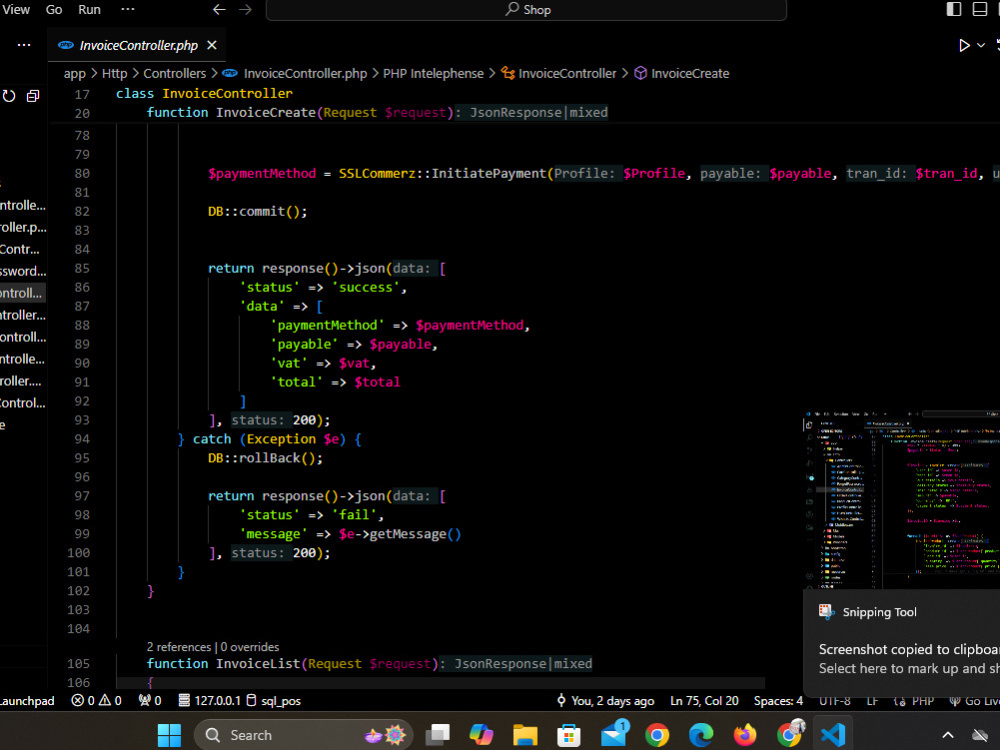The image size is (1000, 750).
Task: Click the app breadcrumb segment
Action: (x=75, y=73)
